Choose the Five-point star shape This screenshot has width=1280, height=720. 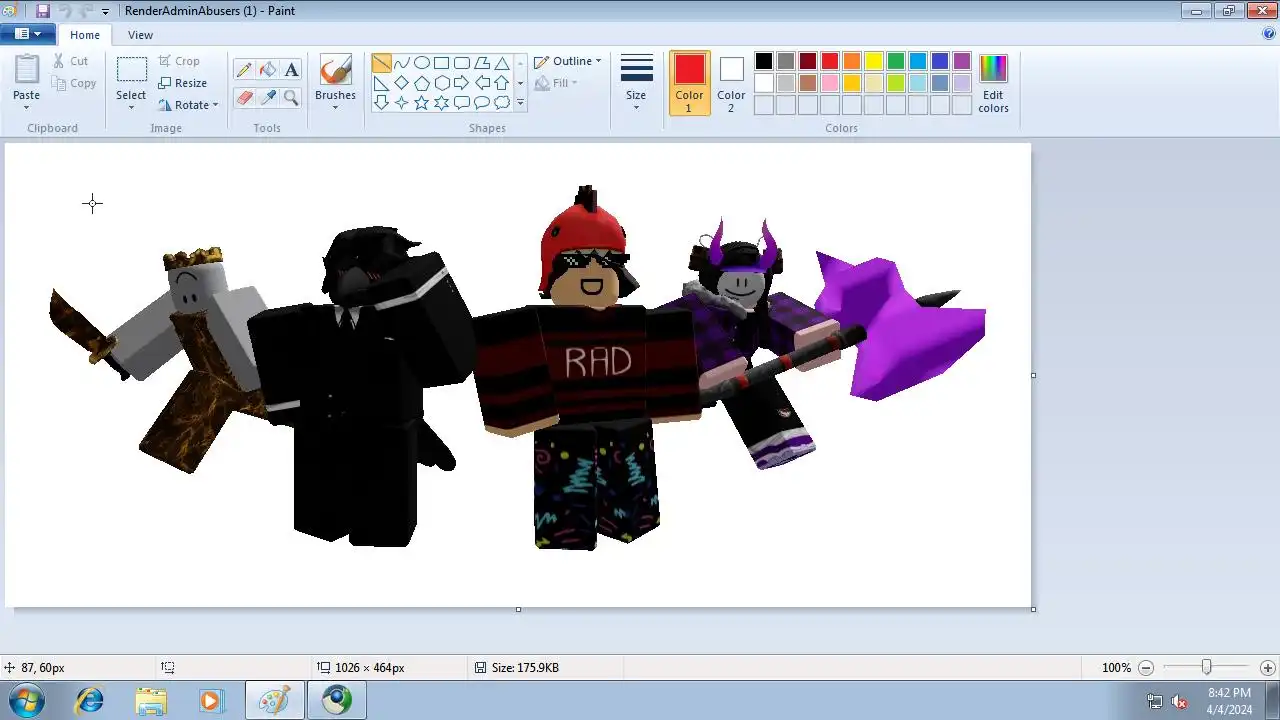click(421, 103)
